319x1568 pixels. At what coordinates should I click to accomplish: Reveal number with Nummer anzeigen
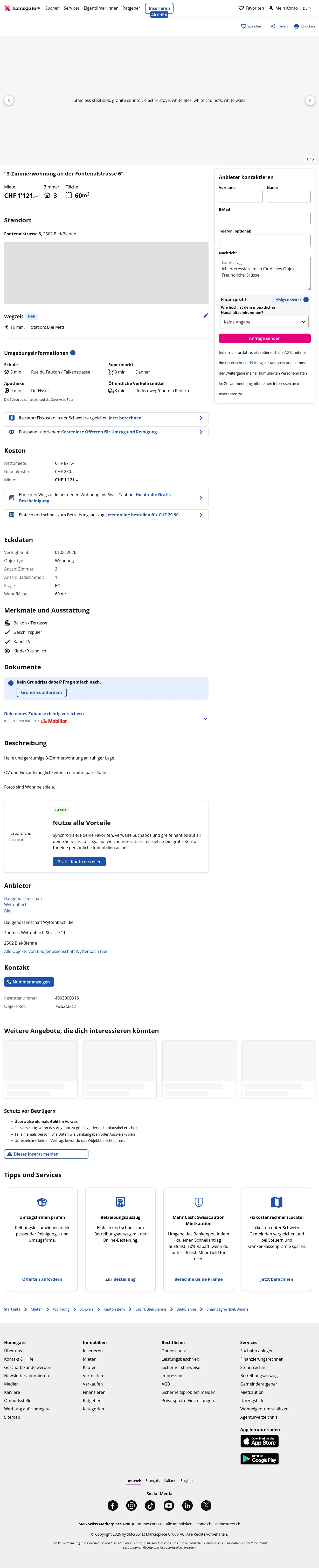(29, 982)
